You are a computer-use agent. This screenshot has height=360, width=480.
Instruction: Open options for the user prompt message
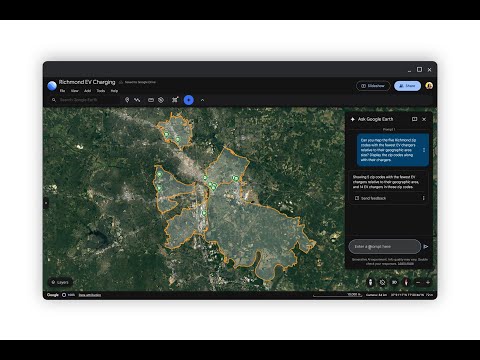pos(424,150)
